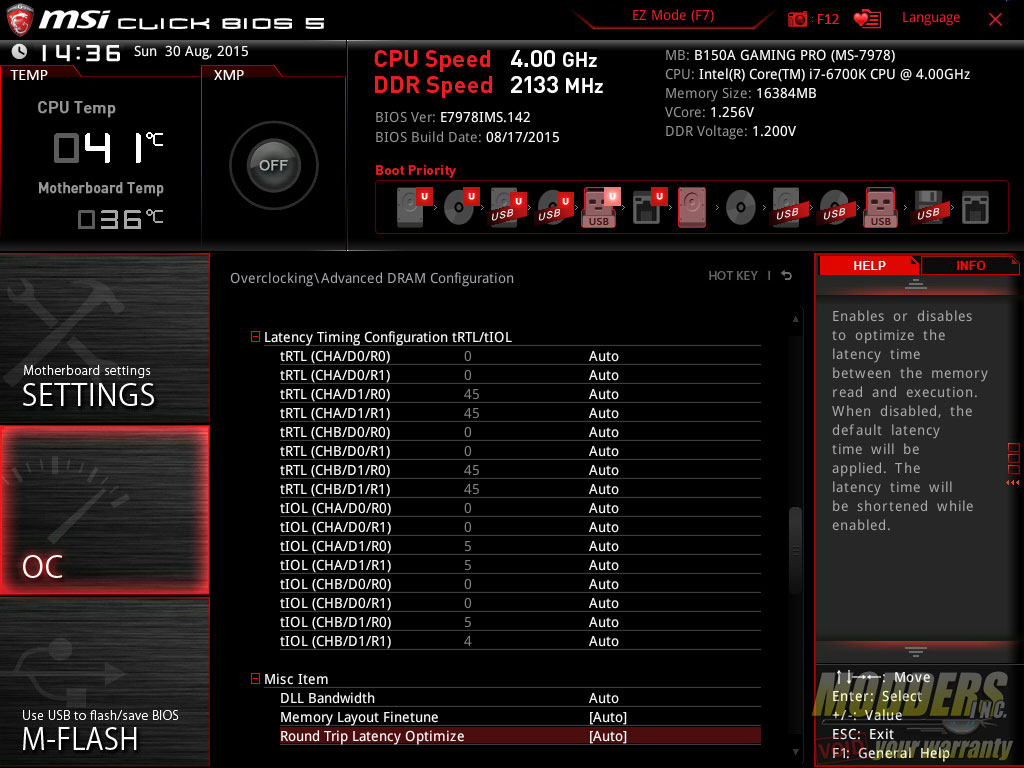Image resolution: width=1024 pixels, height=768 pixels.
Task: Click the back arrow next to HOT KEY
Action: (787, 276)
